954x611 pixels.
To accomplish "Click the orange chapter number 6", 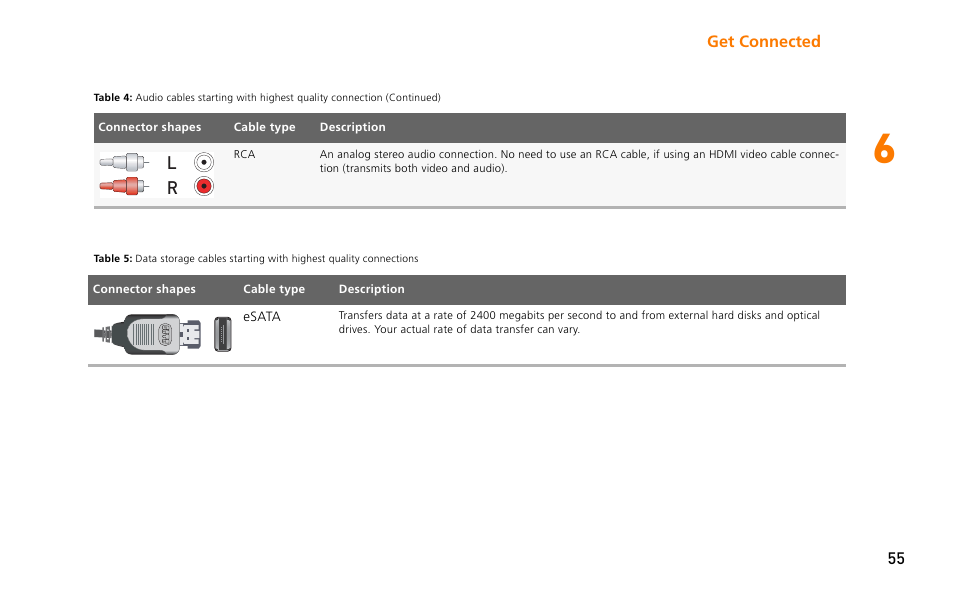I will (884, 149).
